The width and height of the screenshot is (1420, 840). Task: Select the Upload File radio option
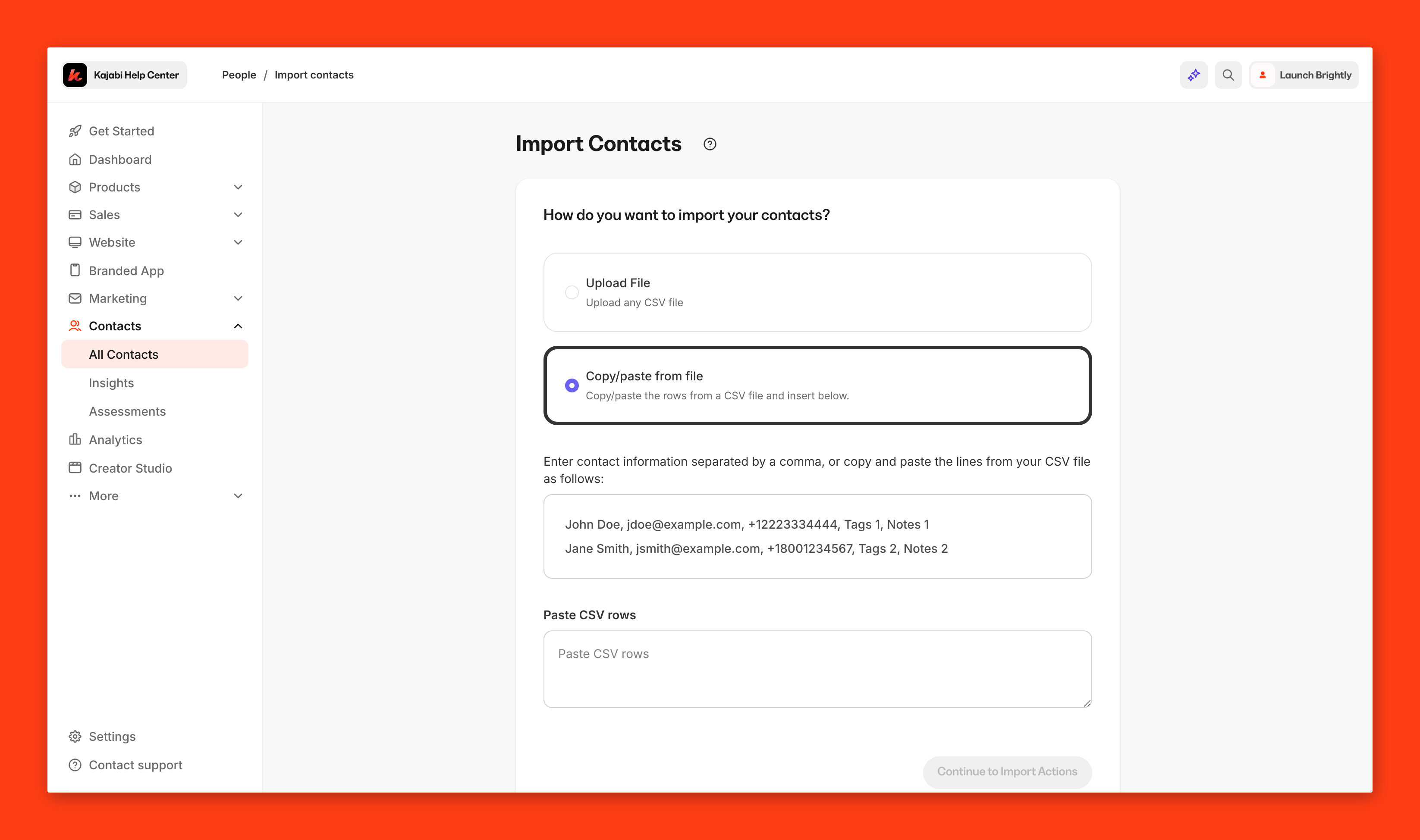[571, 292]
